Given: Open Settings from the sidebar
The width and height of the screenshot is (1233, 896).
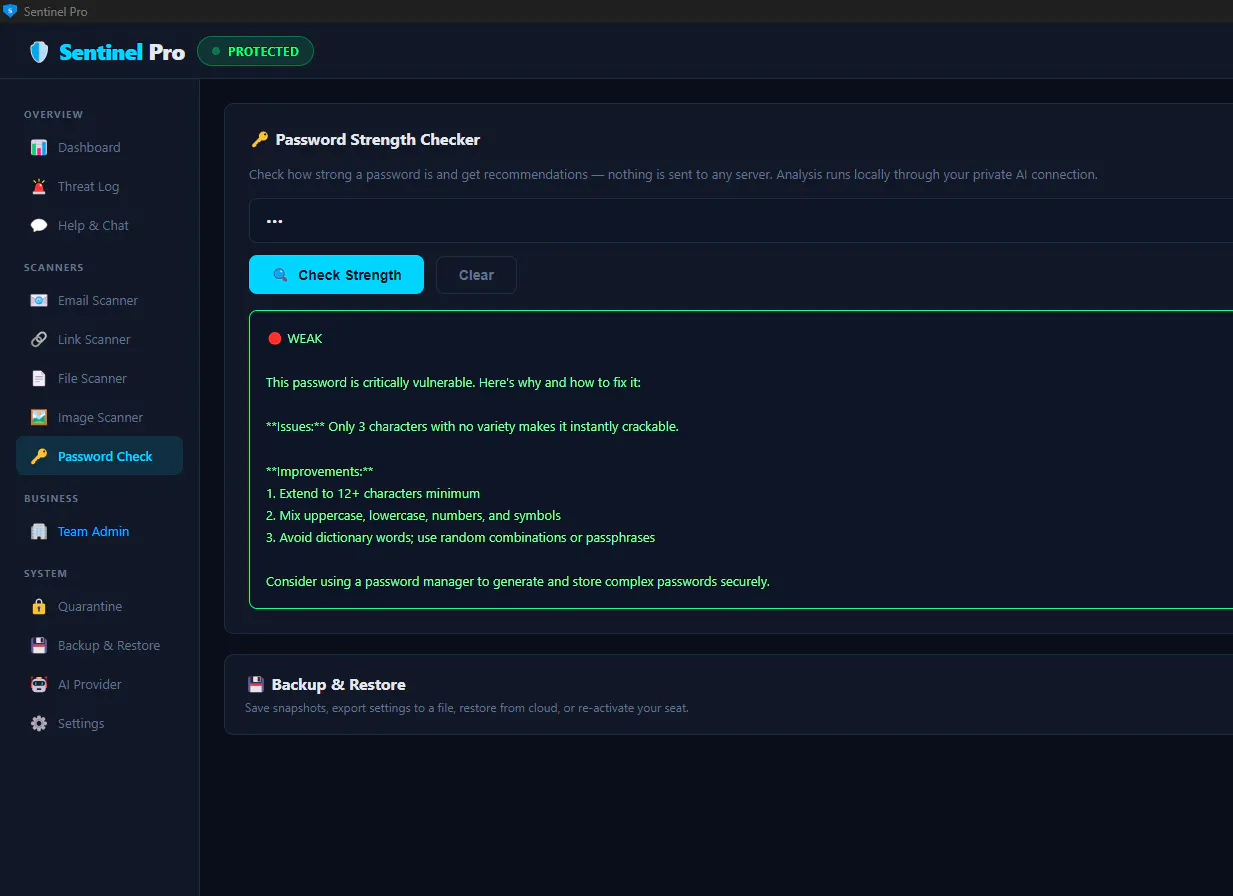Looking at the screenshot, I should coord(100,724).
